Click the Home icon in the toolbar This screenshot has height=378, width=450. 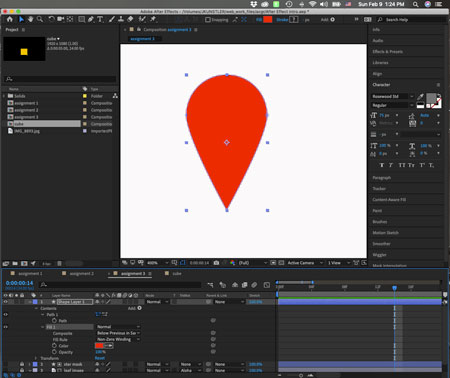(x=10, y=19)
